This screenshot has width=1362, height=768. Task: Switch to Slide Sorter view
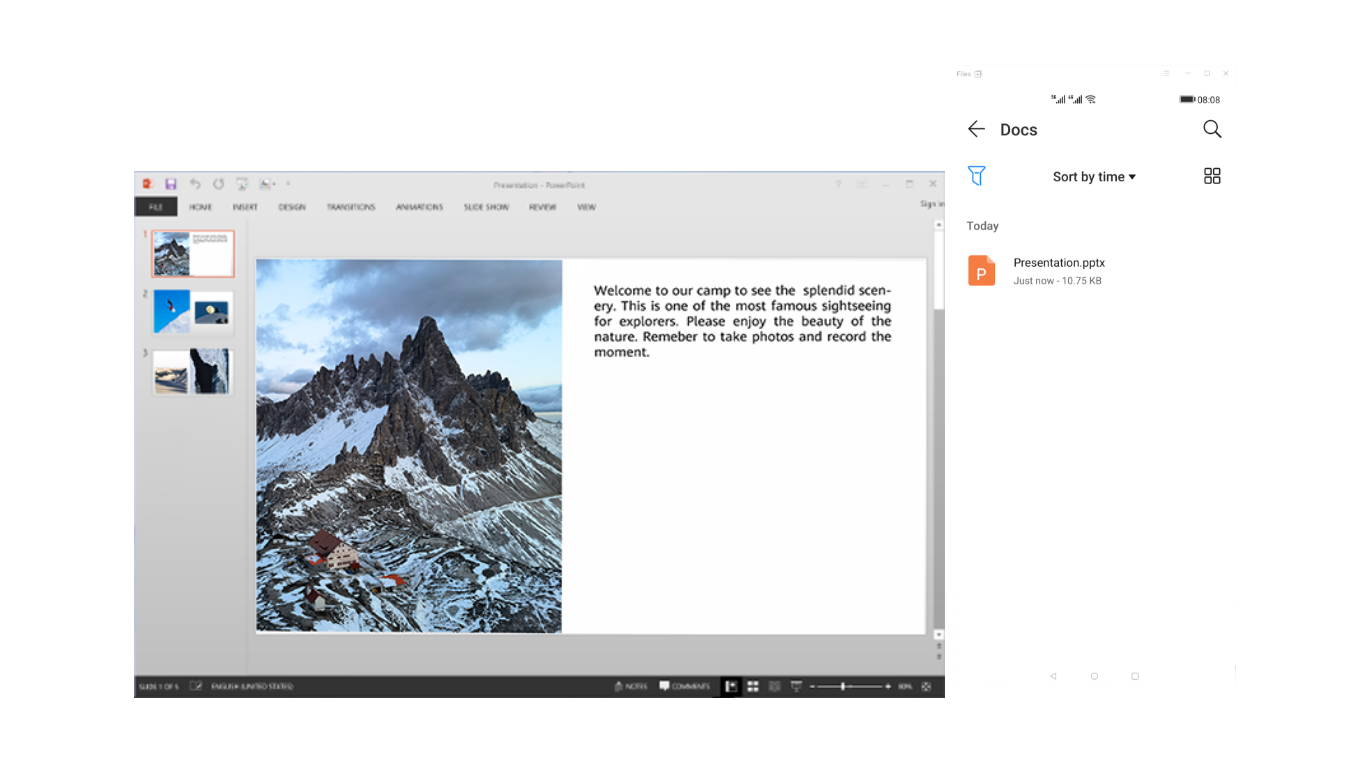[753, 687]
